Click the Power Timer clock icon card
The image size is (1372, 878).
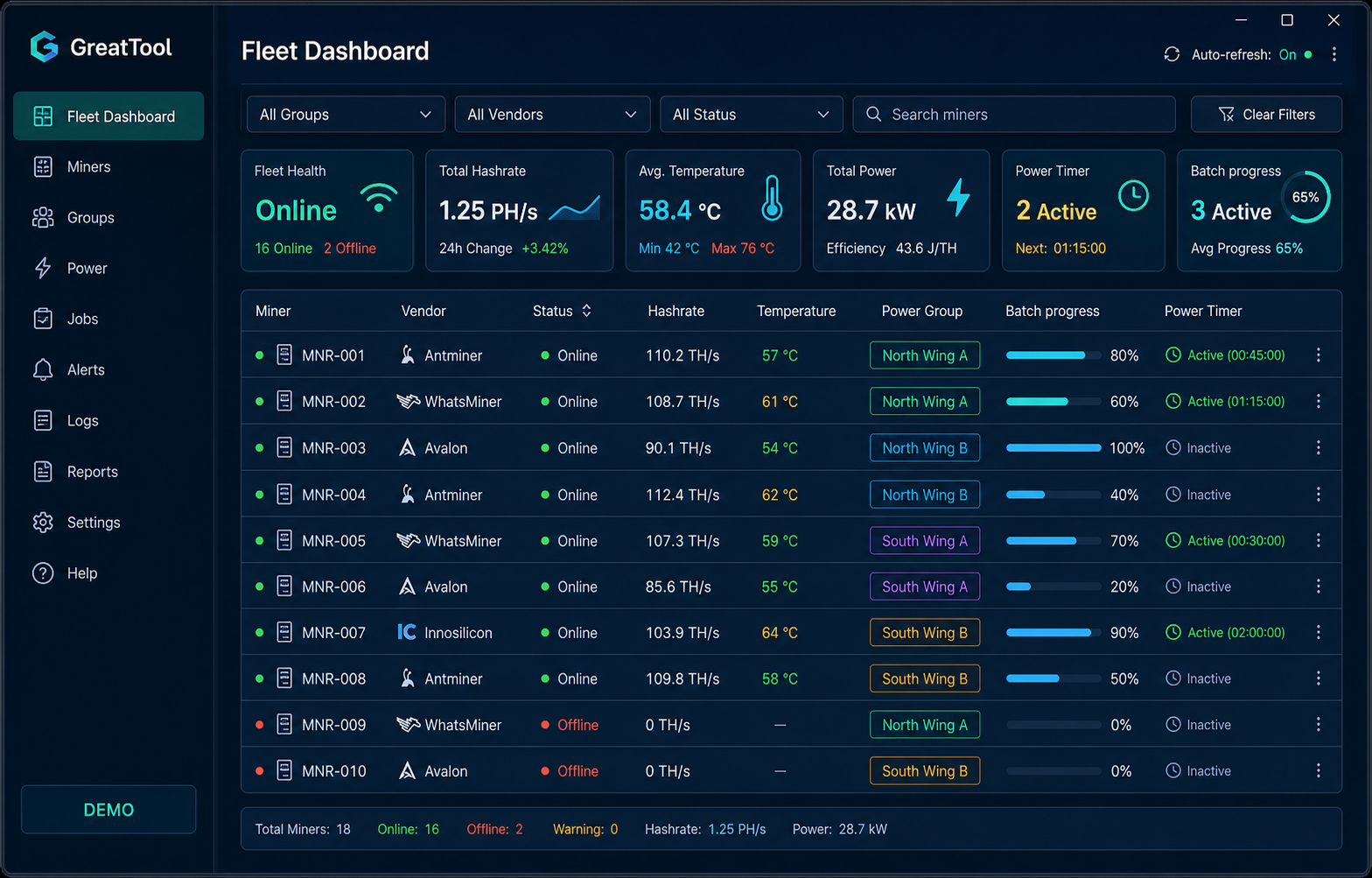[x=1133, y=195]
